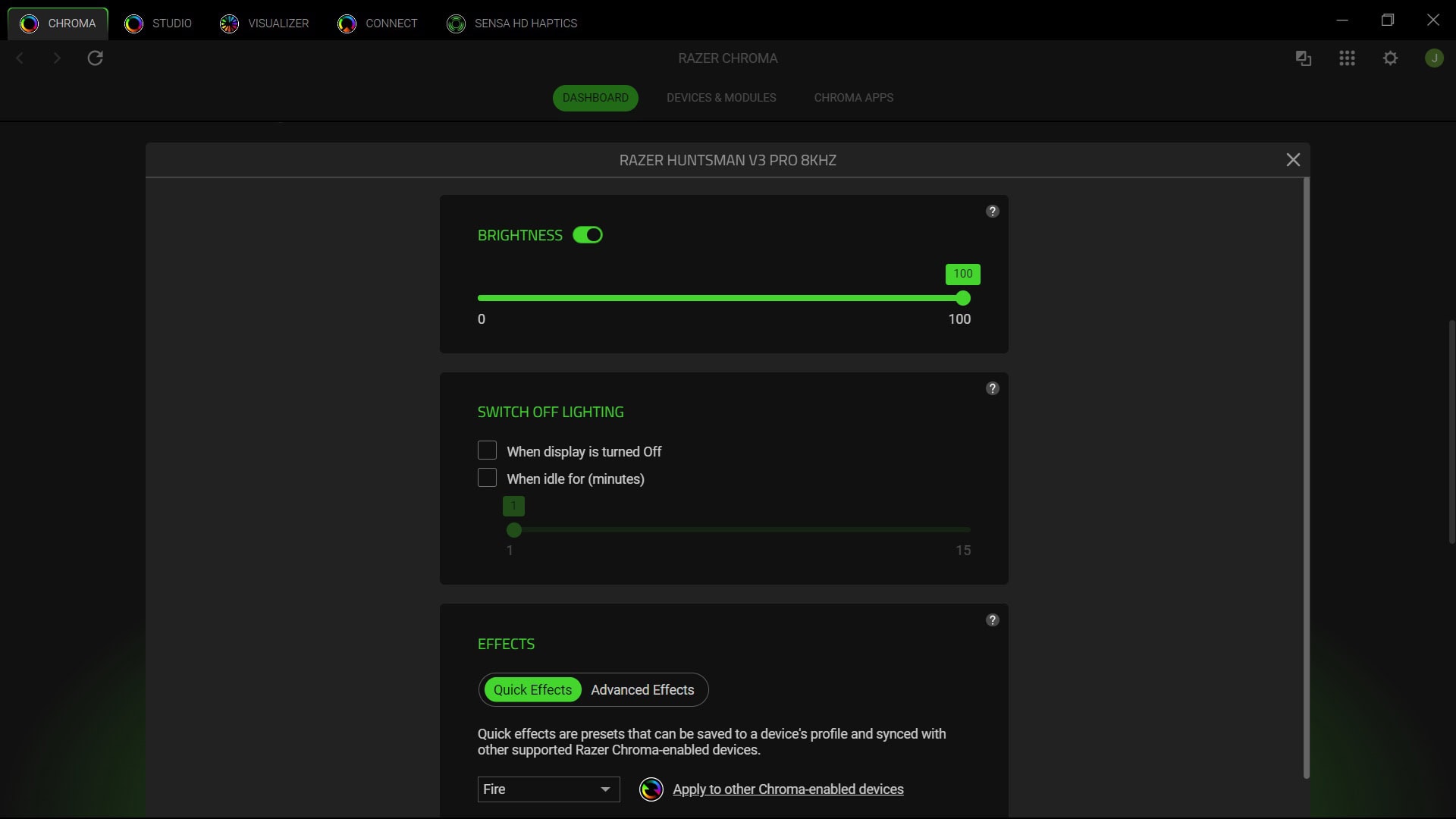The width and height of the screenshot is (1456, 819).
Task: Open Synapse settings via the gear icon
Action: pos(1391,58)
